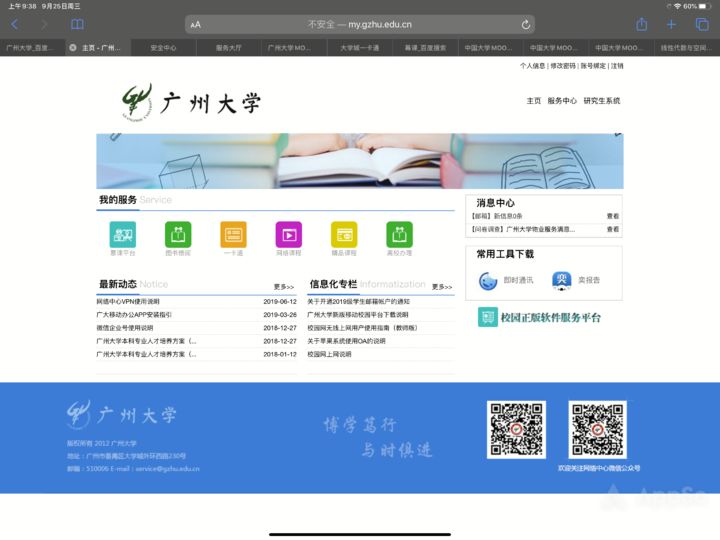Image resolution: width=720 pixels, height=540 pixels.
Task: Open notice 微信企业号使用说明
Action: point(124,328)
